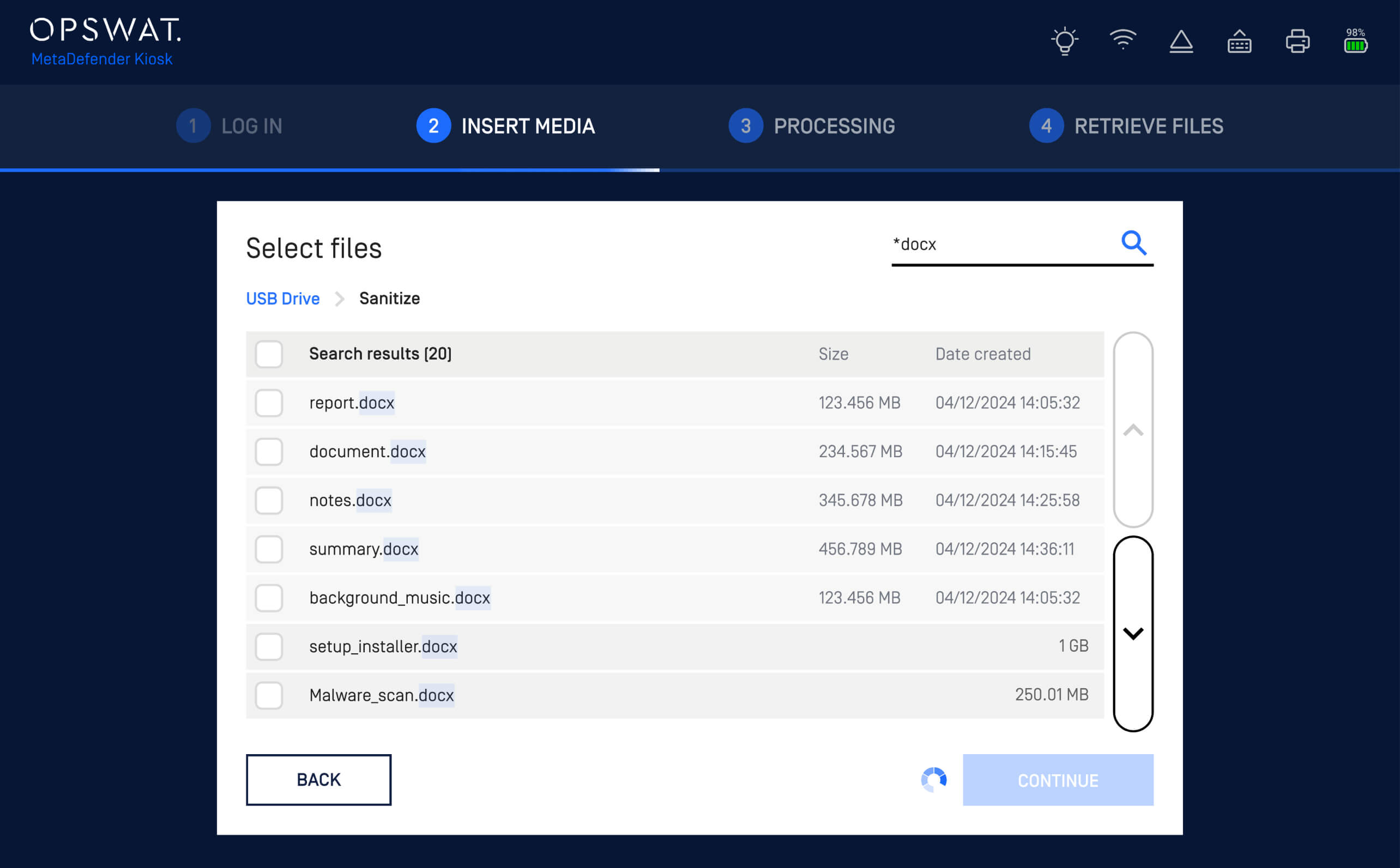This screenshot has width=1400, height=868.
Task: Navigate to USB Drive breadcrumb link
Action: (x=283, y=299)
